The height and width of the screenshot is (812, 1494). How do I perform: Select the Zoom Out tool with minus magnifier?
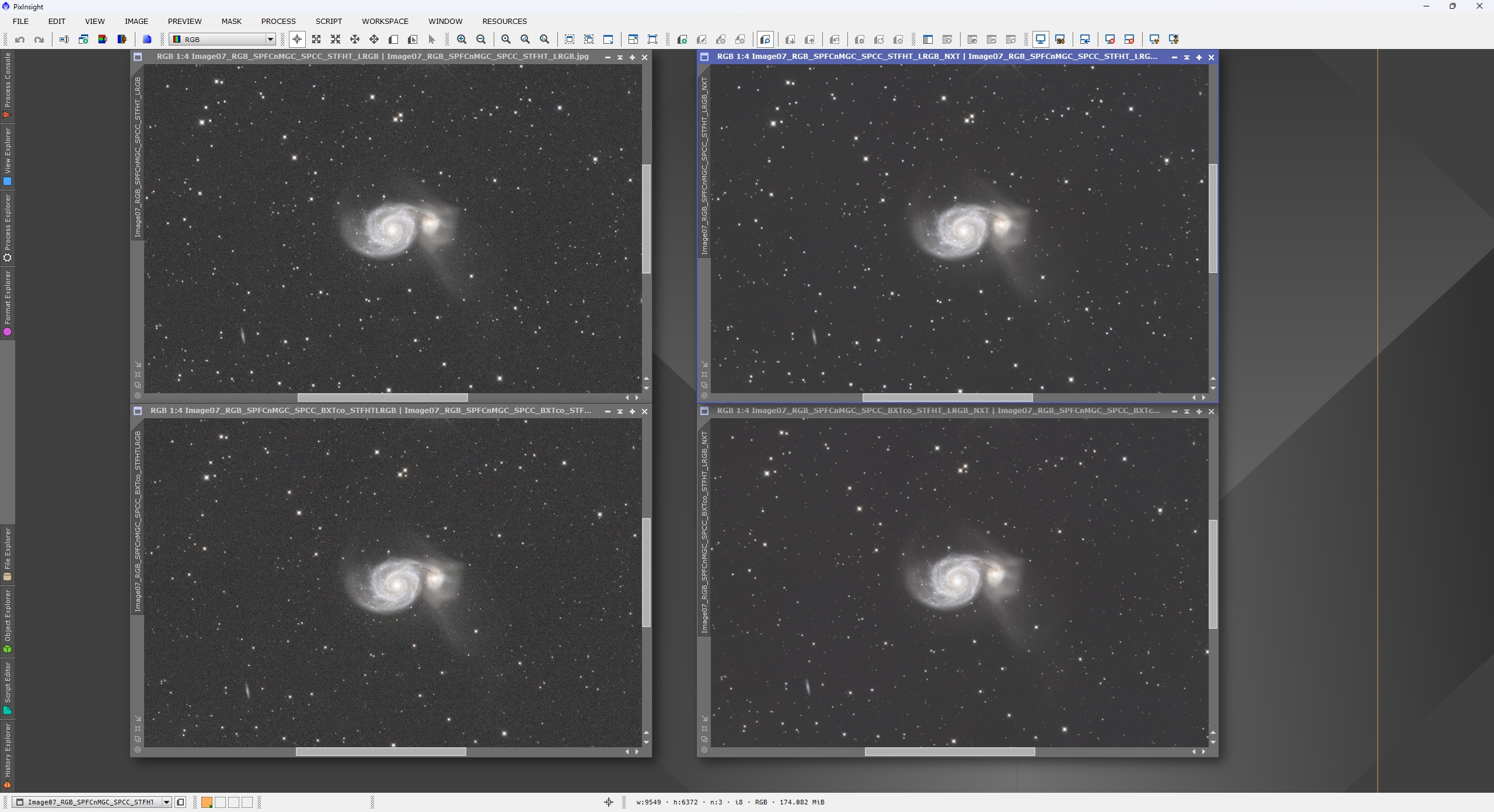[x=481, y=40]
